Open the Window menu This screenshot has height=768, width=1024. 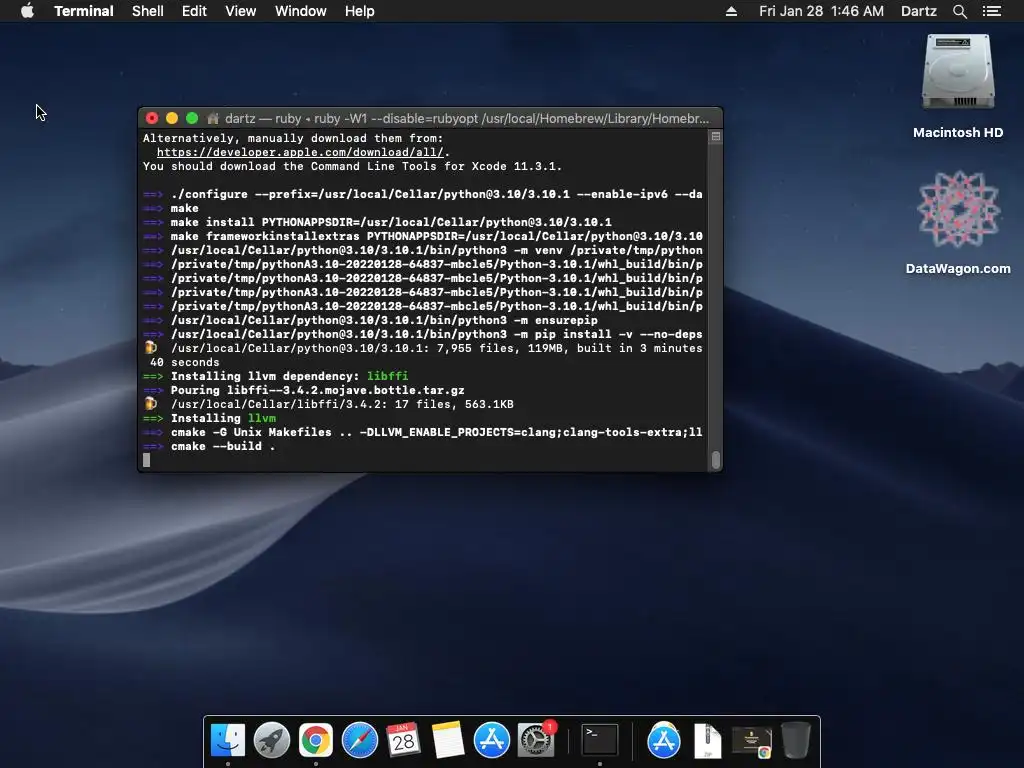click(x=300, y=11)
